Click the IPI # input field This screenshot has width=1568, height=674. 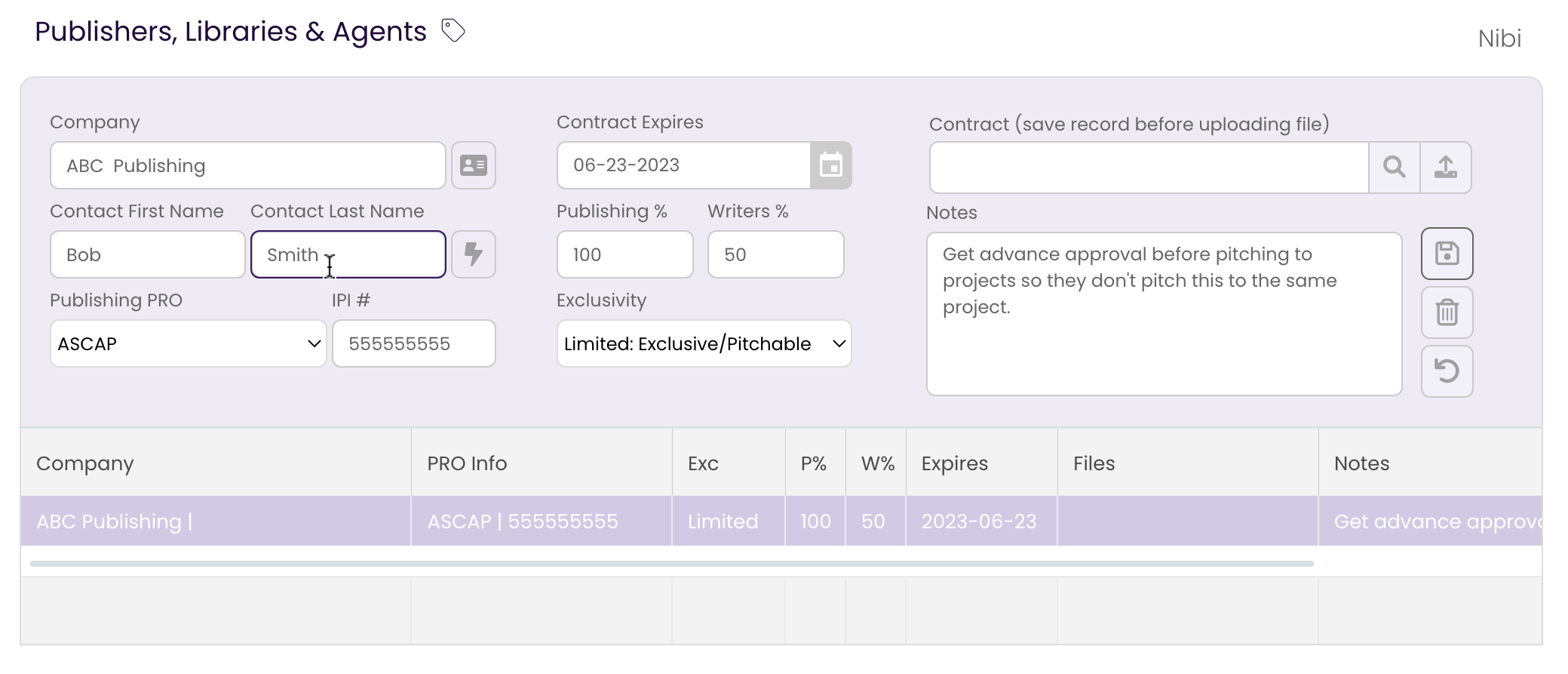414,343
